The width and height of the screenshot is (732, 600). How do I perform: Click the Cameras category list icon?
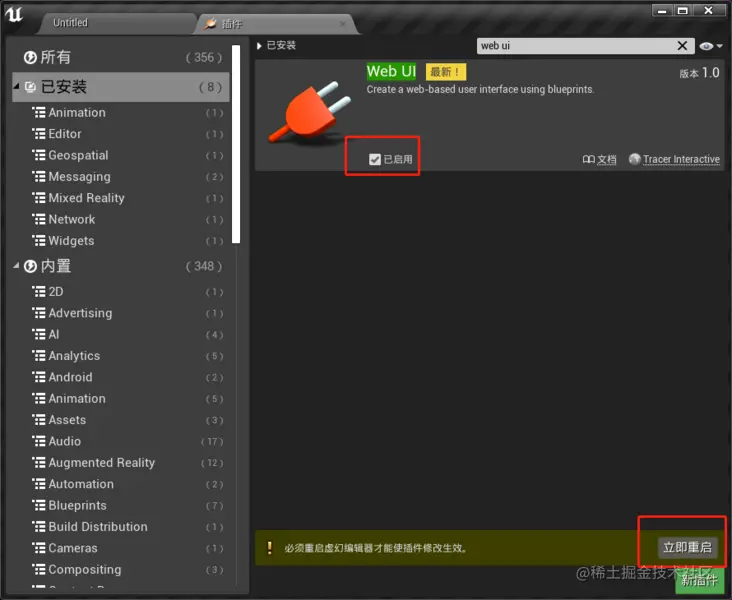(39, 548)
